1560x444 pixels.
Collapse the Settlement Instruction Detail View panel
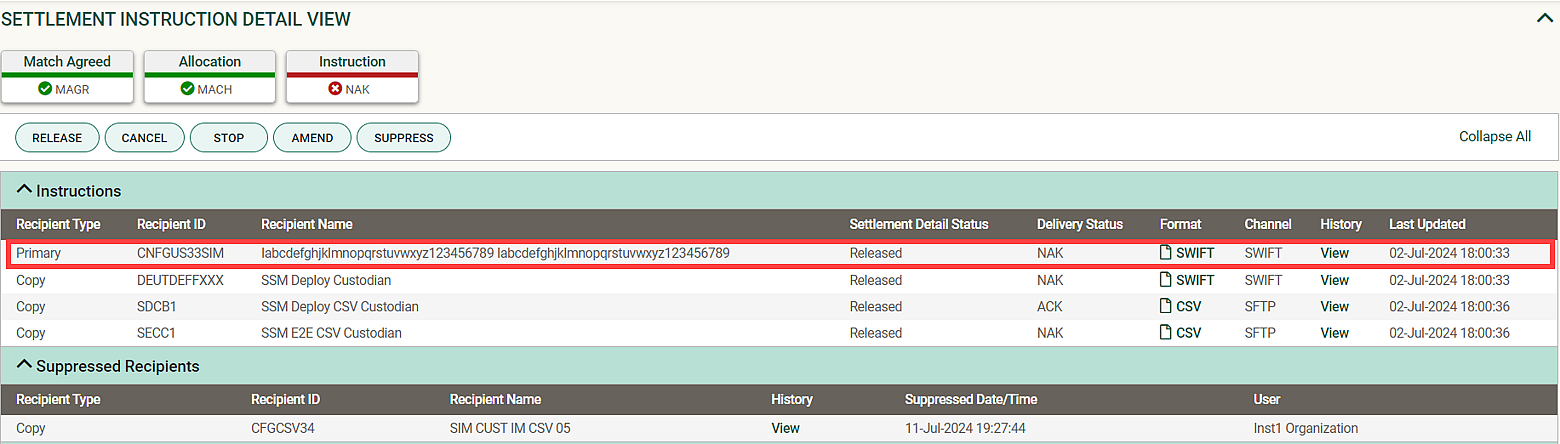(x=1544, y=17)
